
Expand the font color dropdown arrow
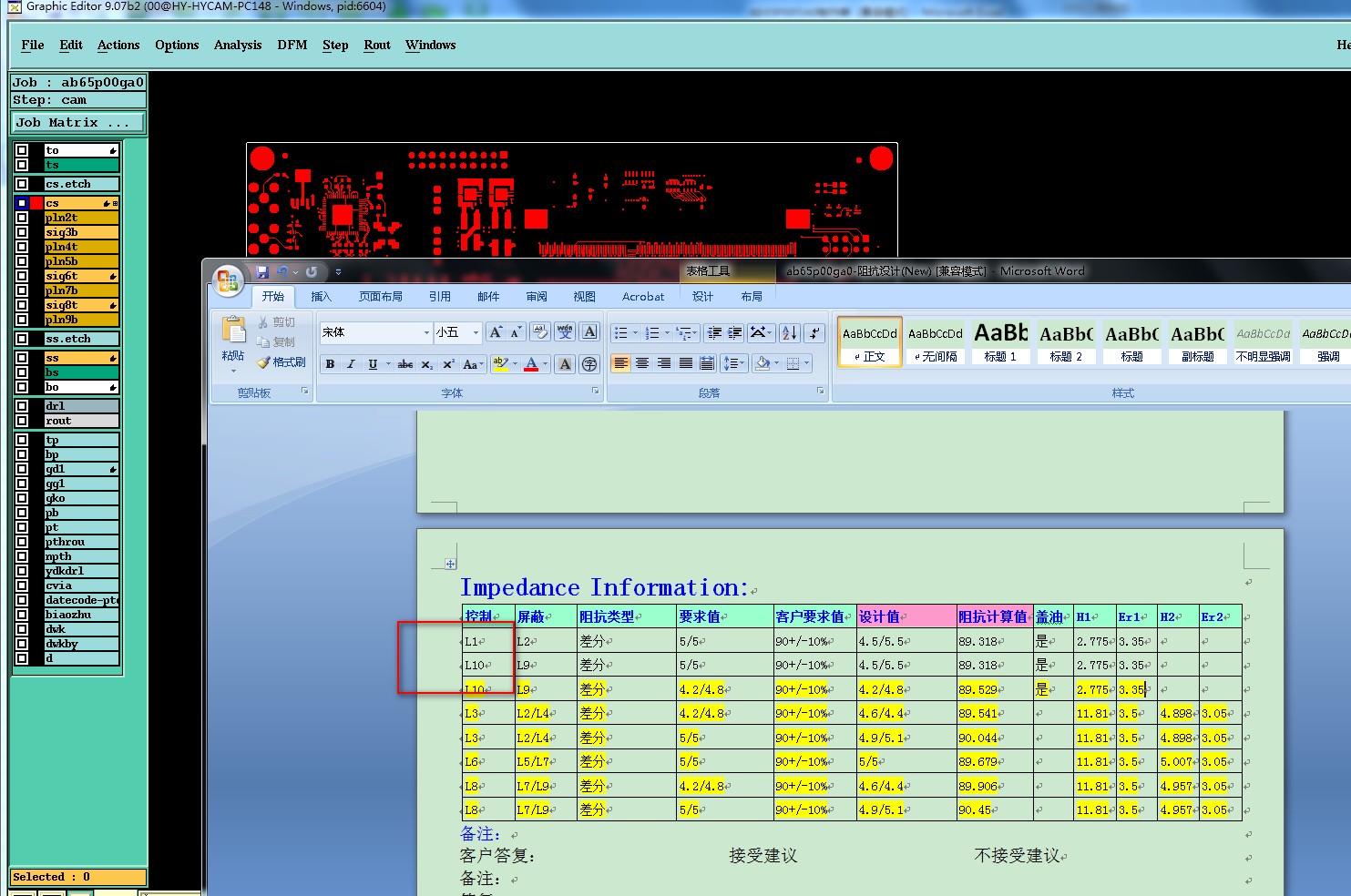pyautogui.click(x=546, y=364)
